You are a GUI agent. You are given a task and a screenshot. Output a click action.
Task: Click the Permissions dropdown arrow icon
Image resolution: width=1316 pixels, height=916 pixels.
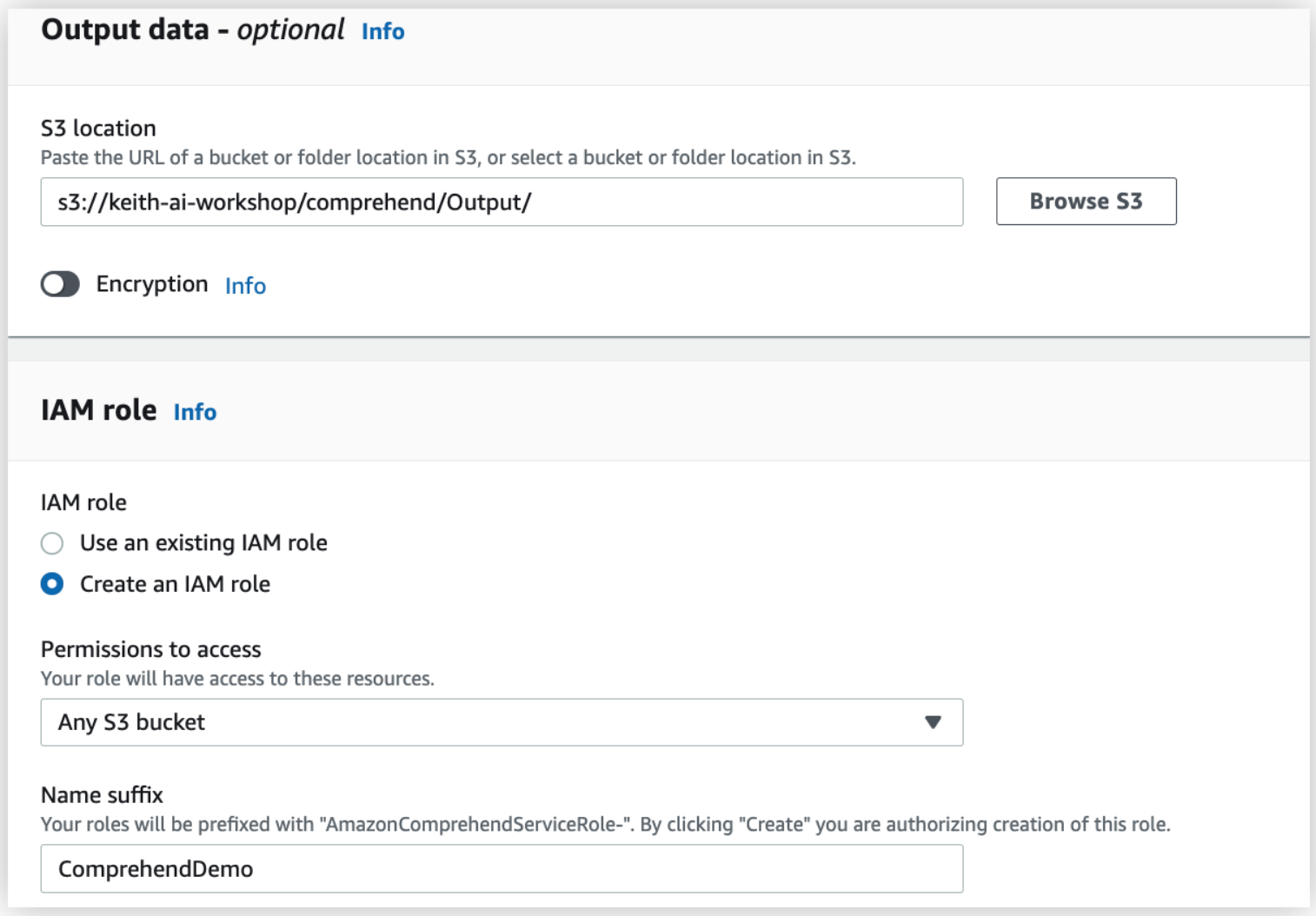933,722
